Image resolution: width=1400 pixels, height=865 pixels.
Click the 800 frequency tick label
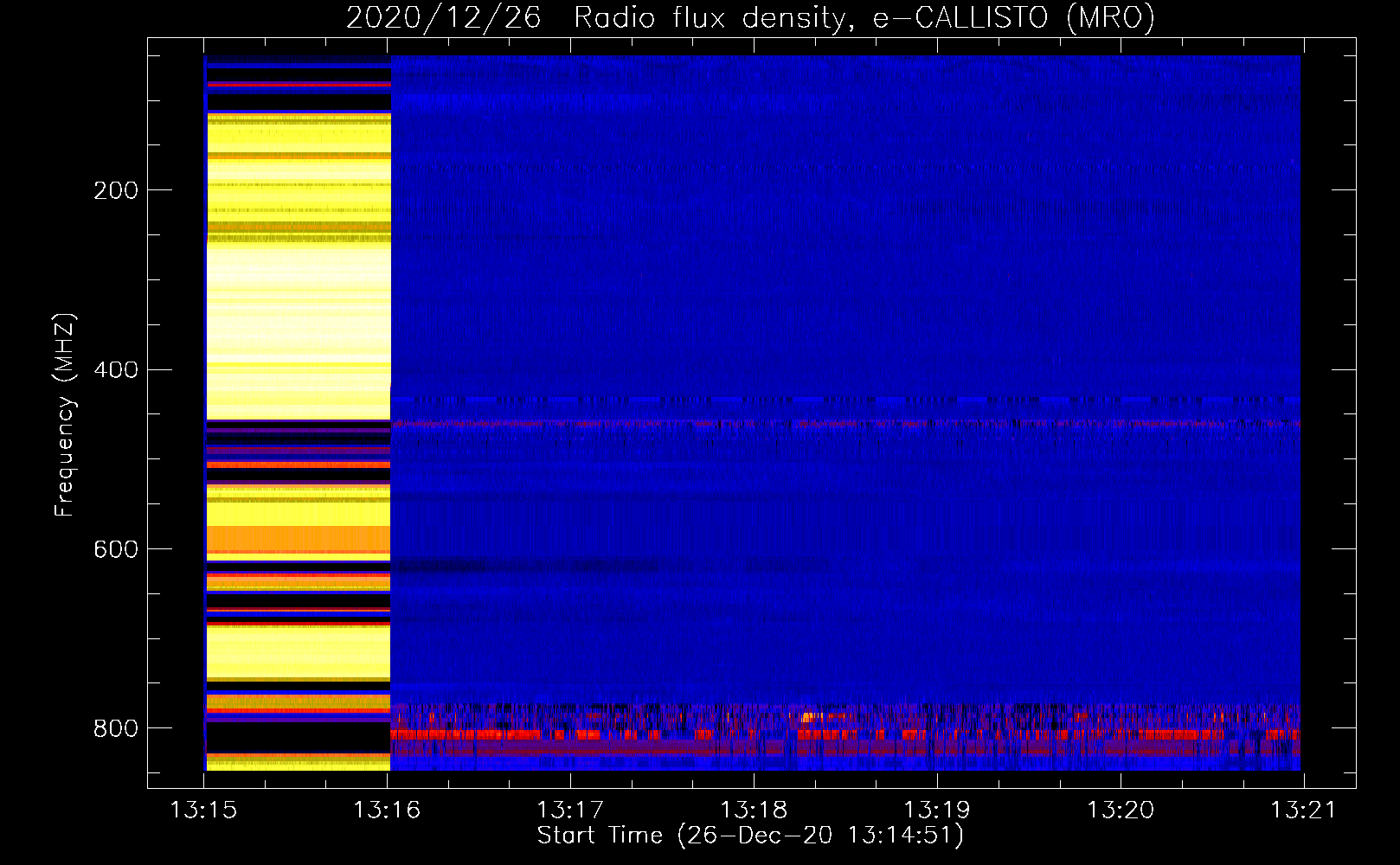(x=116, y=728)
